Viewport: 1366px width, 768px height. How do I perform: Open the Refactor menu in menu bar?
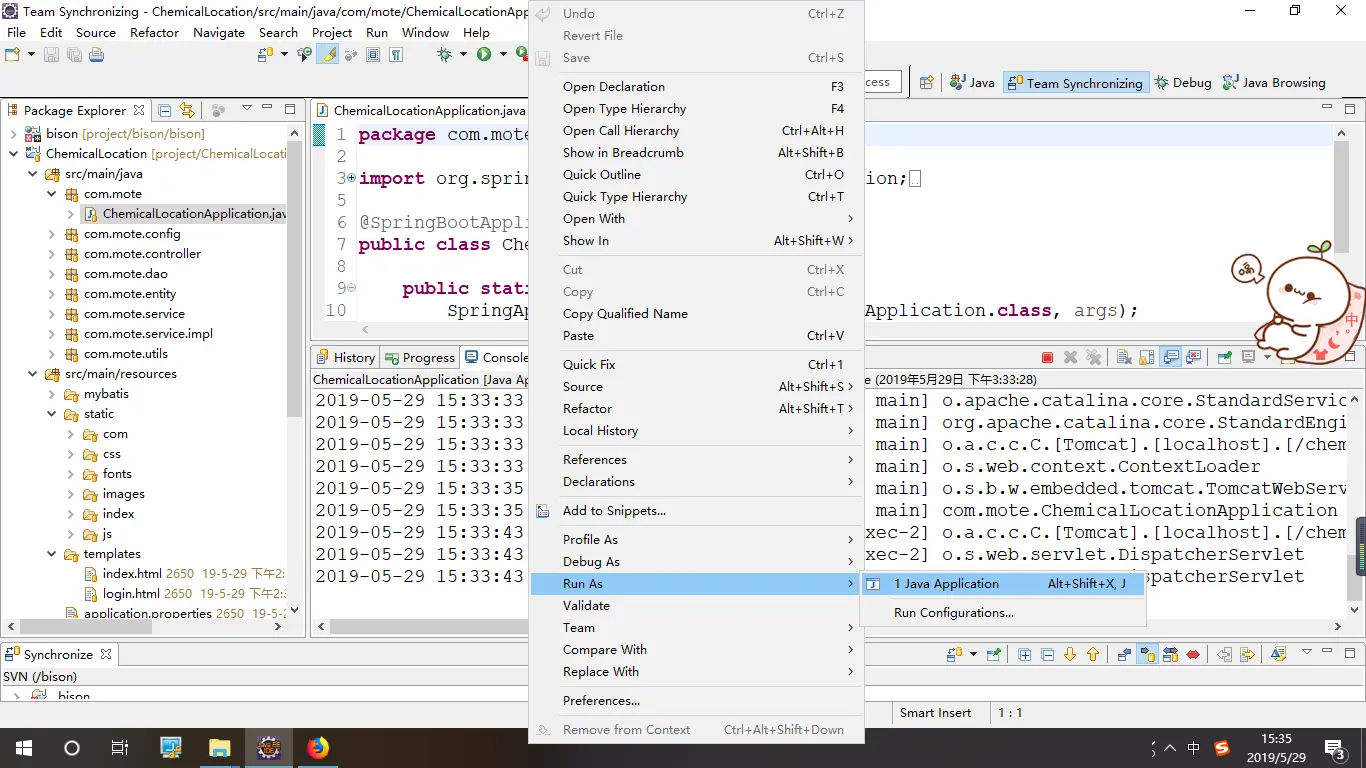[x=154, y=32]
